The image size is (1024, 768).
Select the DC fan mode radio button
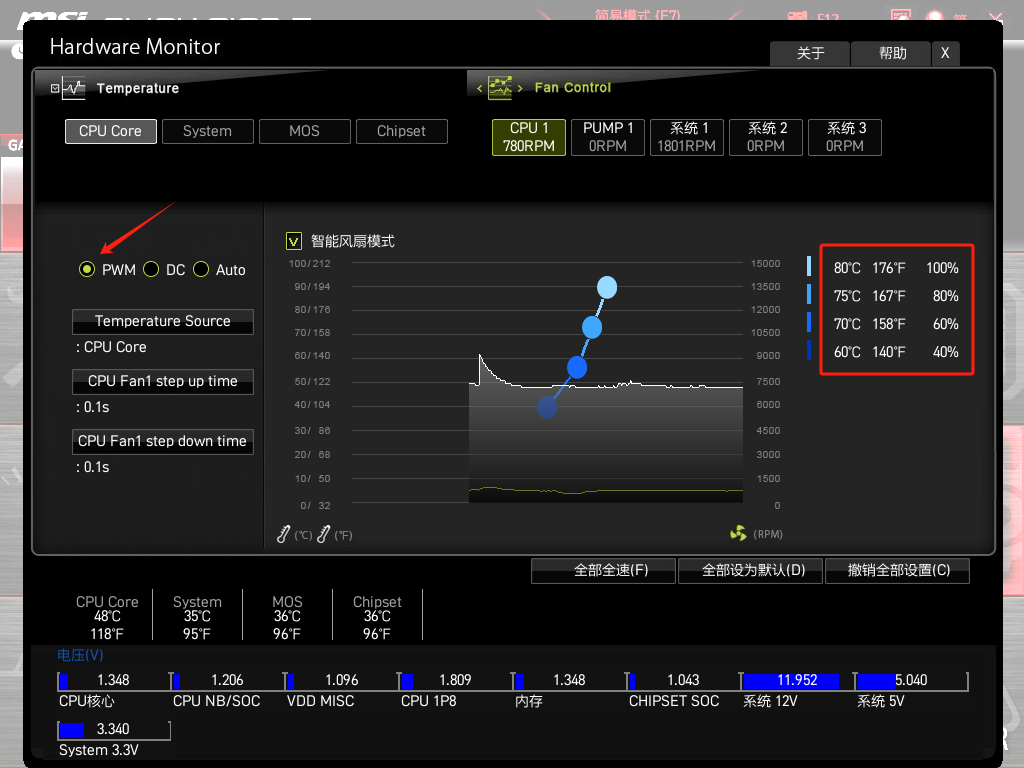tap(151, 269)
